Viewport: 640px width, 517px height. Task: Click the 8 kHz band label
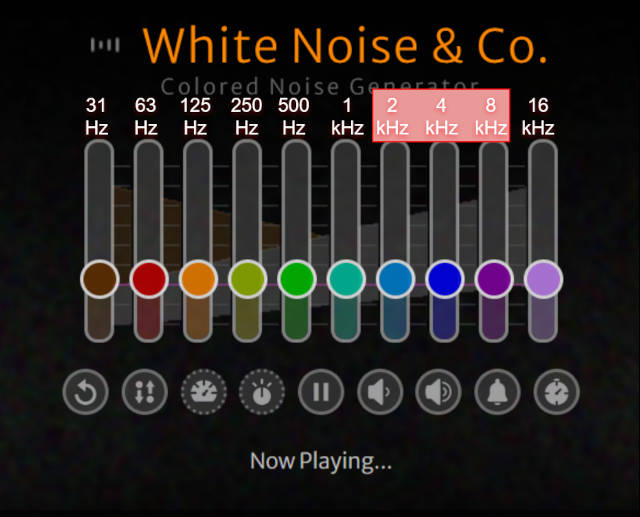(491, 117)
